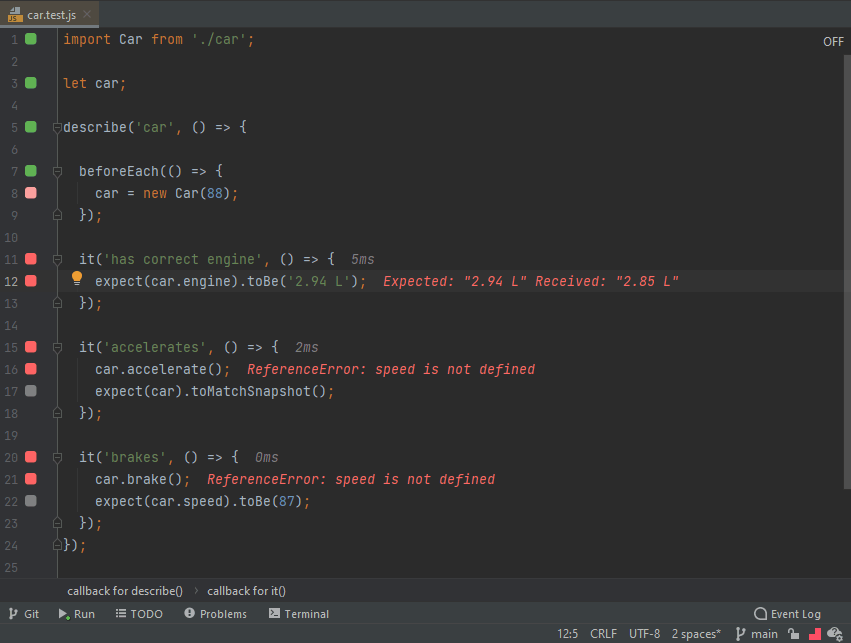Collapse the describe('car') block fold arrow
Viewport: 851px width, 643px height.
(58, 127)
